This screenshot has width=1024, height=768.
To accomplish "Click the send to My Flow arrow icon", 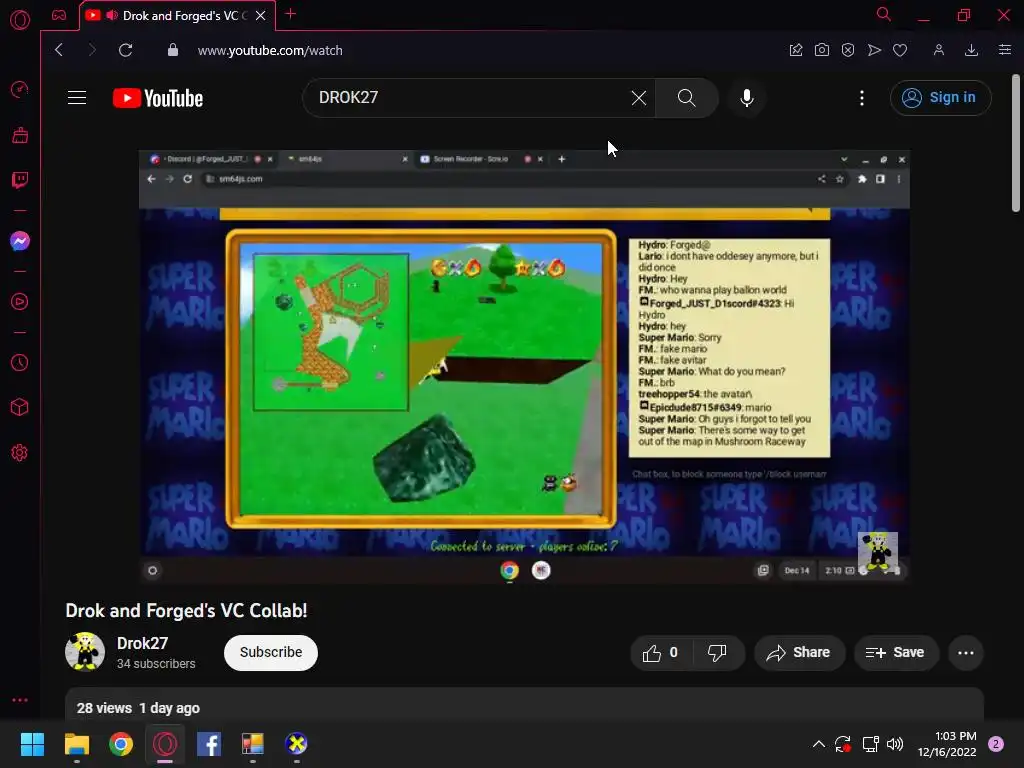I will point(874,50).
